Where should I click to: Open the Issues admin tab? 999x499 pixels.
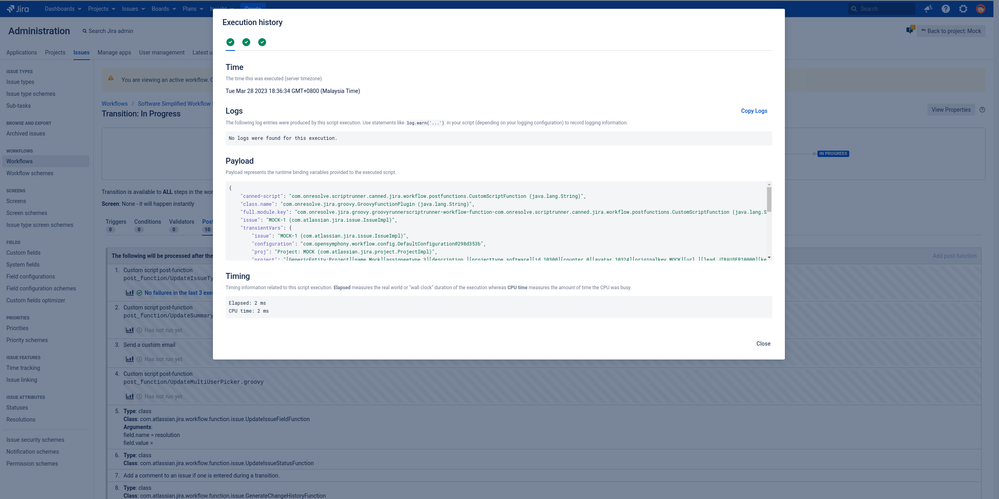click(82, 52)
